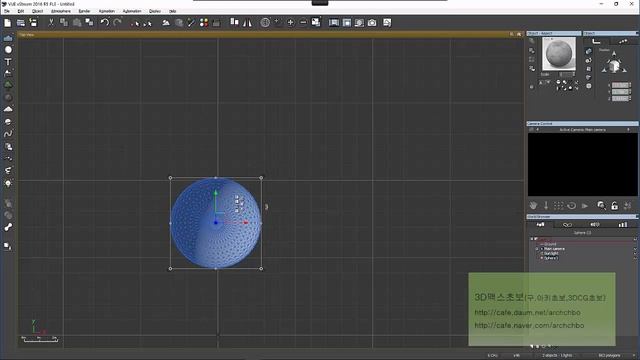Click the Cut scissors icon

tap(51, 23)
